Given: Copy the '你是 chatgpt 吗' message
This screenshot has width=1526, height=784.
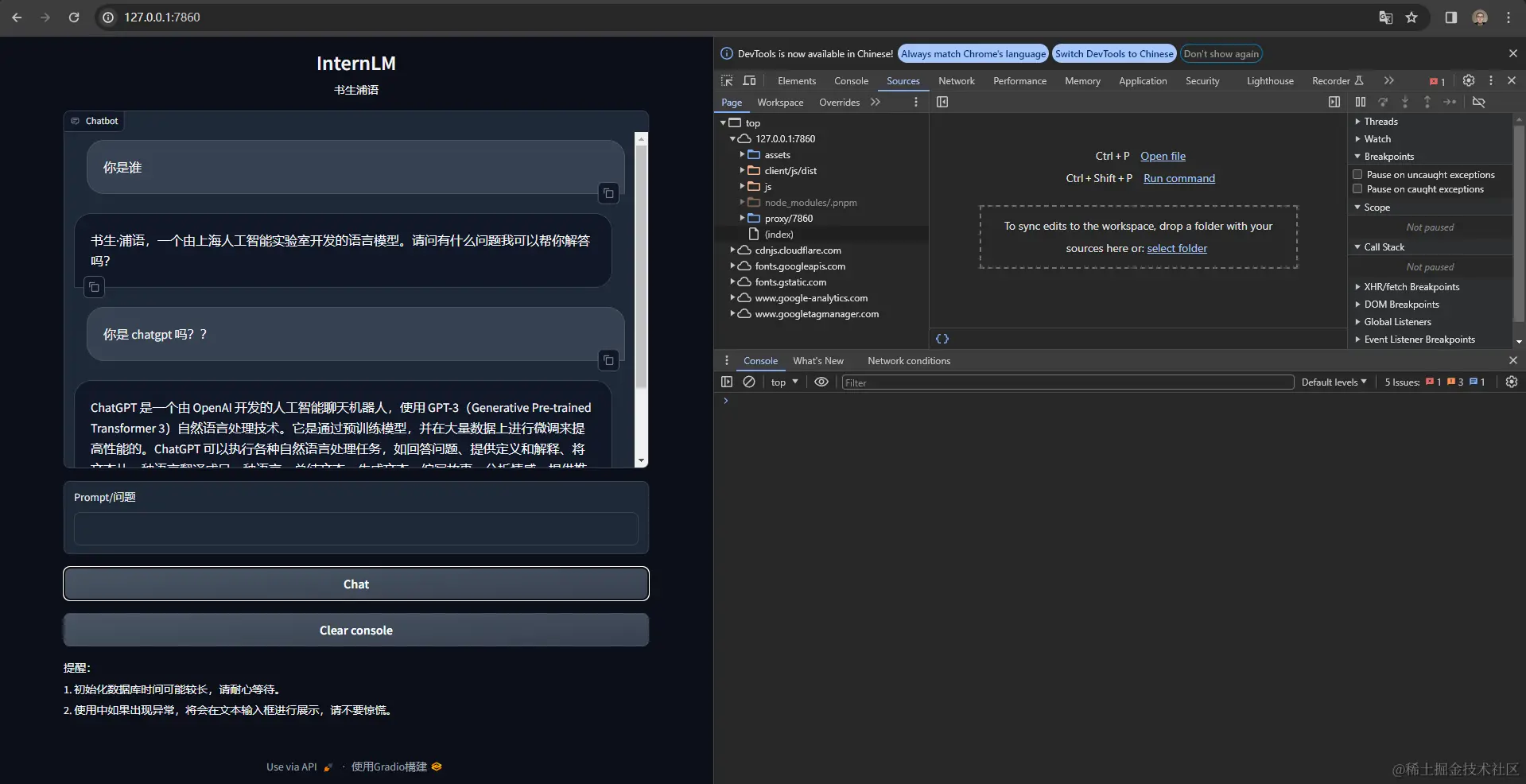Looking at the screenshot, I should 608,360.
